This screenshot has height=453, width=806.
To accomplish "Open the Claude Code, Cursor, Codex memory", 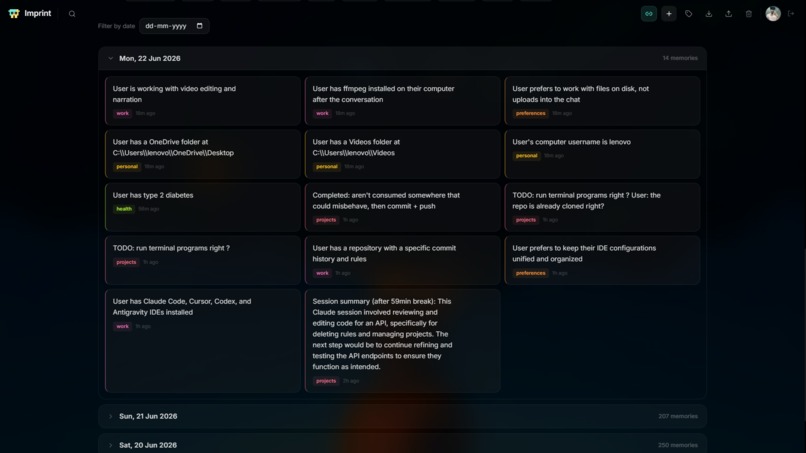I will click(203, 341).
